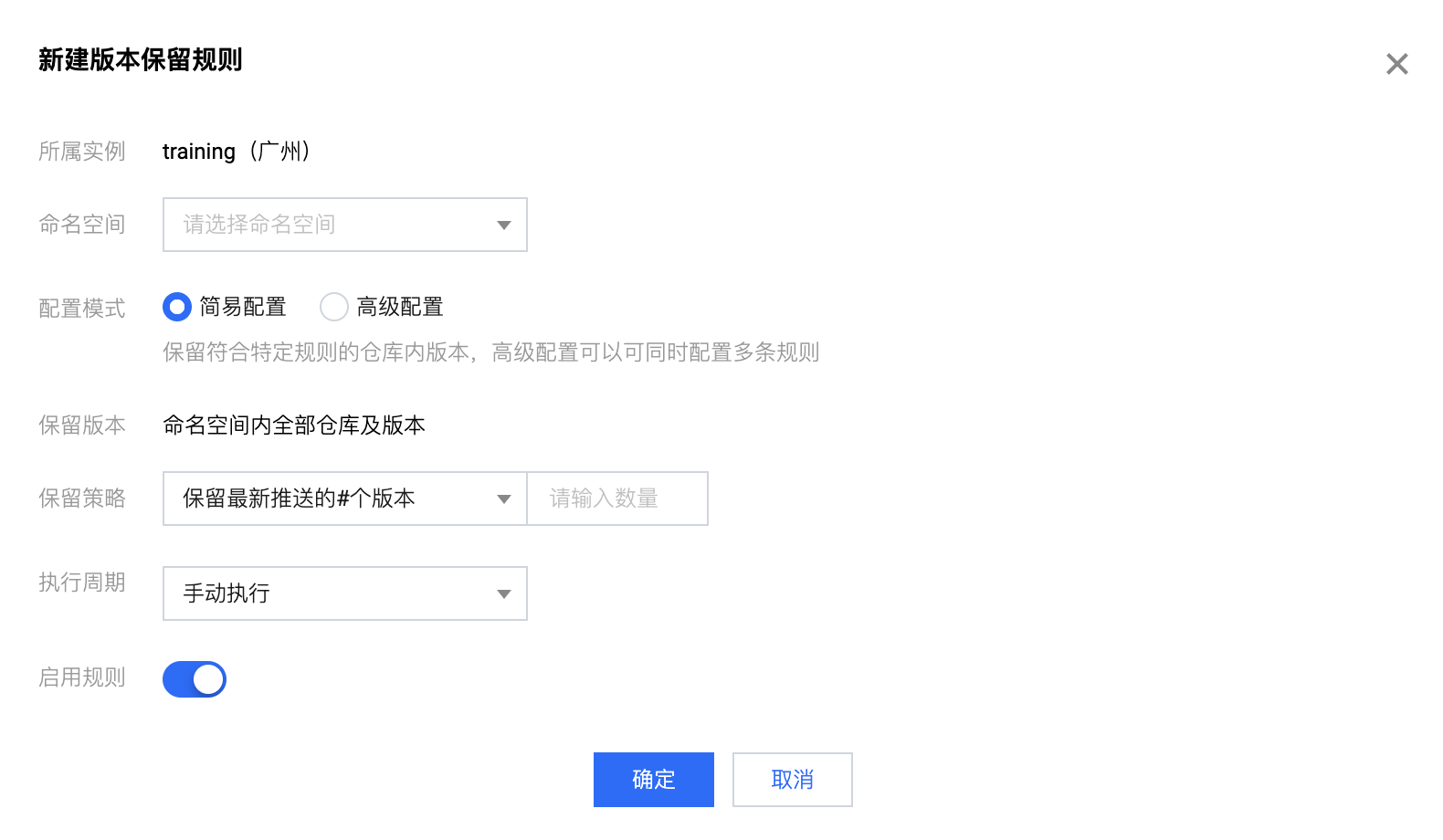Expand the 保留最新推送的#个版本 policy dropdown
This screenshot has height=840, width=1443.
tap(344, 499)
